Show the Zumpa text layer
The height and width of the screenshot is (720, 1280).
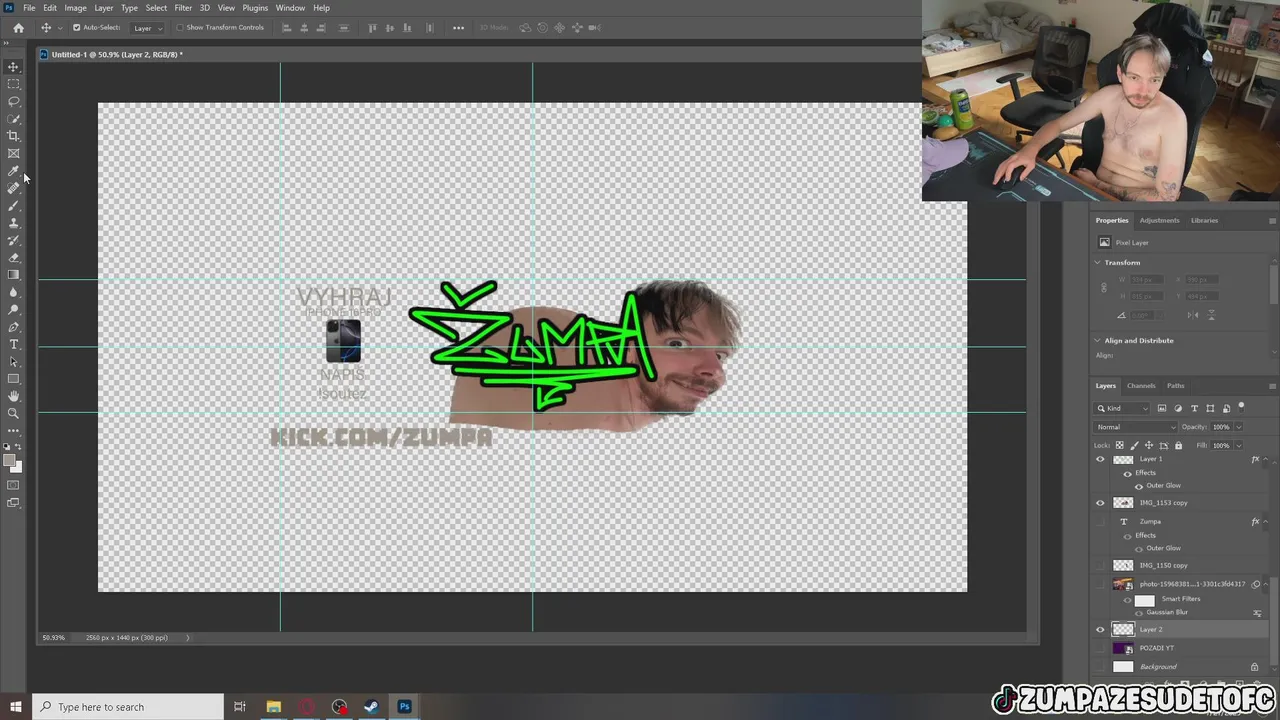coord(1100,521)
